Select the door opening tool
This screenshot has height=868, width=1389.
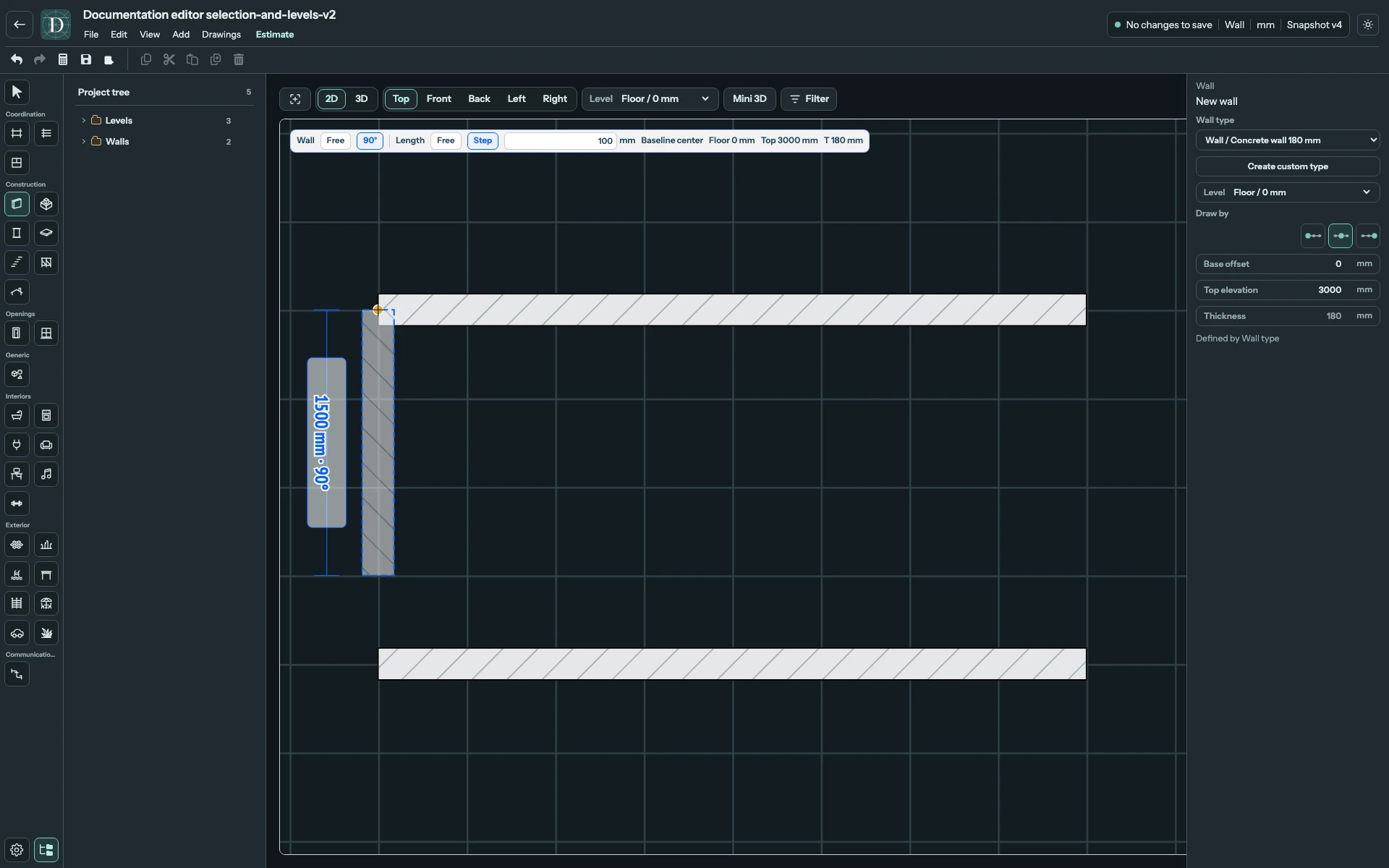(x=17, y=333)
